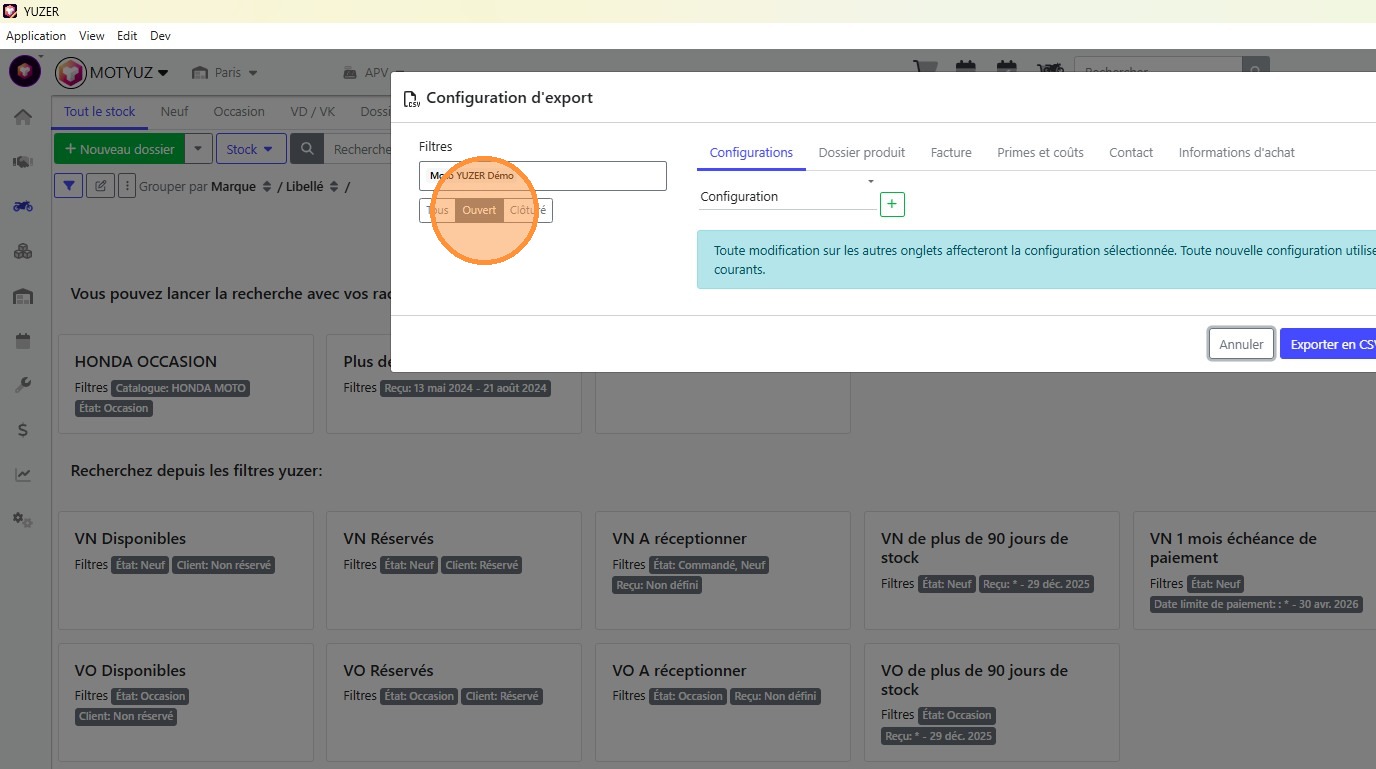
Task: Switch to the 'Dossier produit' tab
Action: coord(861,153)
